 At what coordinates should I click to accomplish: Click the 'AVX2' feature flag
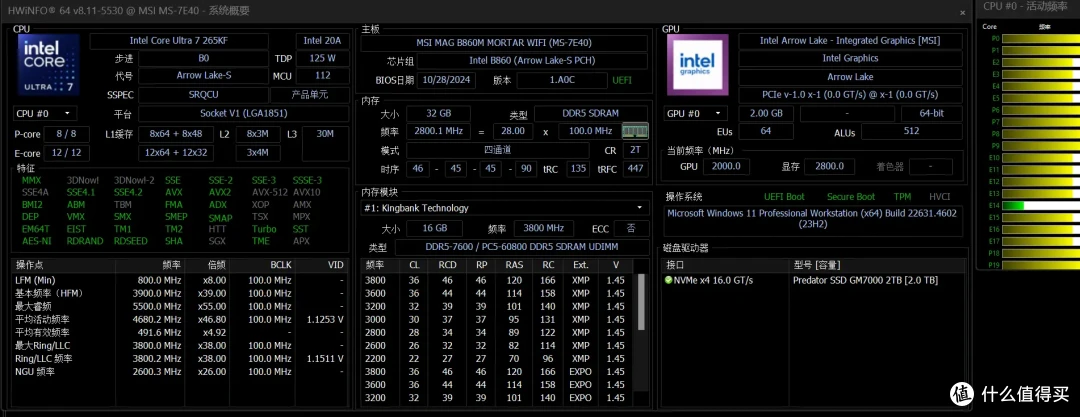coord(220,192)
